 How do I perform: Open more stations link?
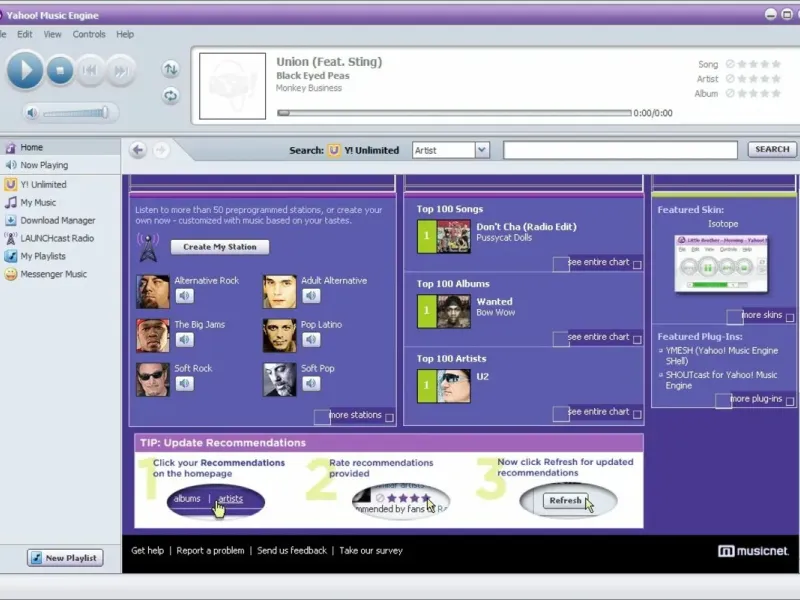355,415
